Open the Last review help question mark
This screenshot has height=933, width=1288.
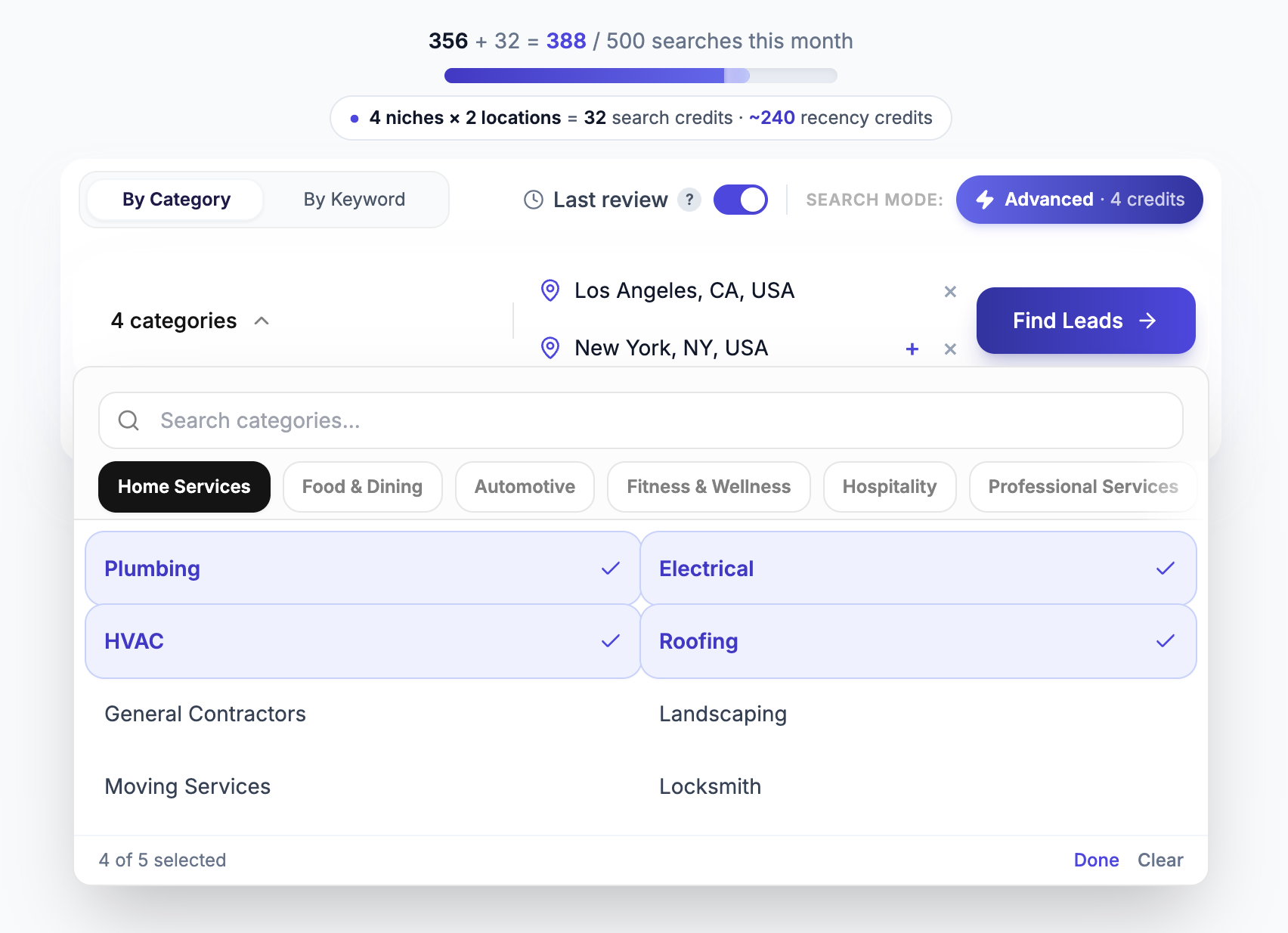pyautogui.click(x=689, y=200)
